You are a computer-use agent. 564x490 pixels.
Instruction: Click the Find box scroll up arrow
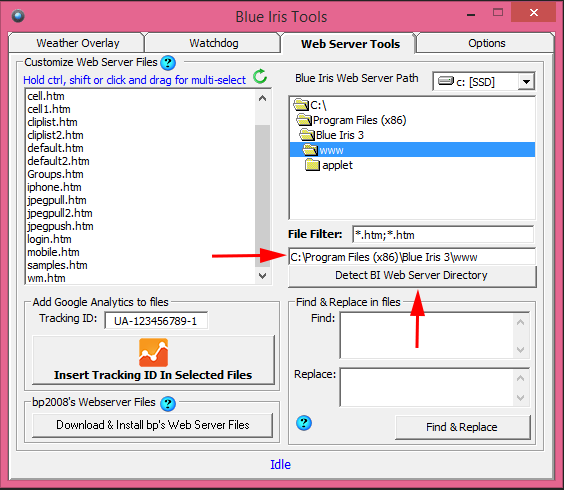pyautogui.click(x=520, y=322)
